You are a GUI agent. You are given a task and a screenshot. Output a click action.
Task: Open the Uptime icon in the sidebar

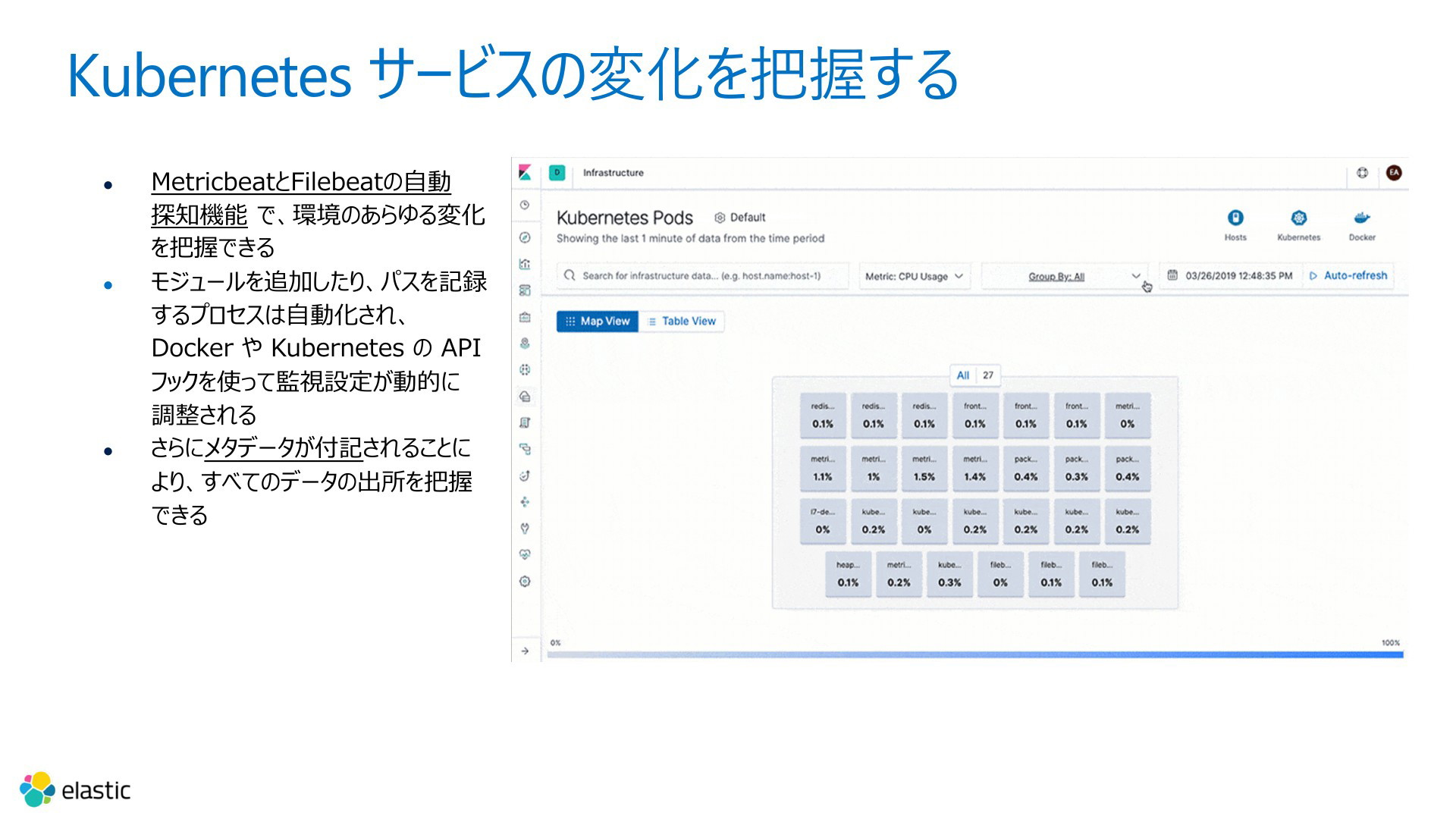tap(525, 475)
